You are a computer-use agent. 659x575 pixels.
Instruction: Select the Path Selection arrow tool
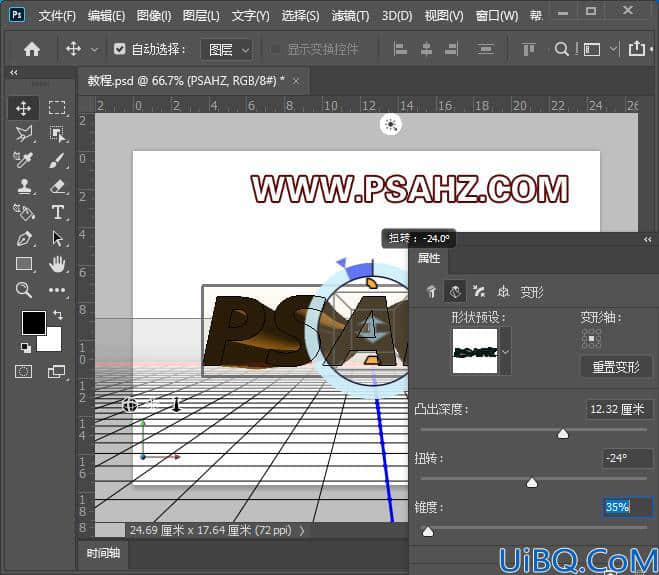point(57,238)
